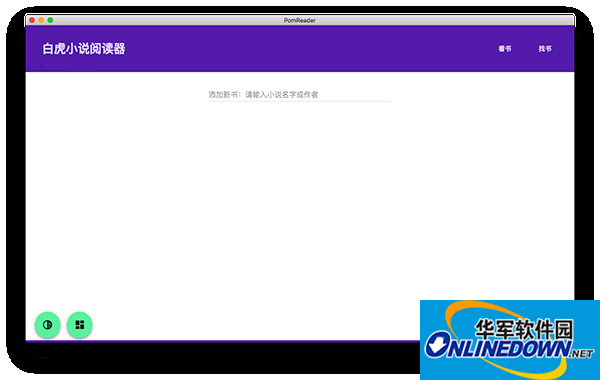This screenshot has width=600, height=380.
Task: Maximize PomReader window with green button
Action: click(51, 20)
